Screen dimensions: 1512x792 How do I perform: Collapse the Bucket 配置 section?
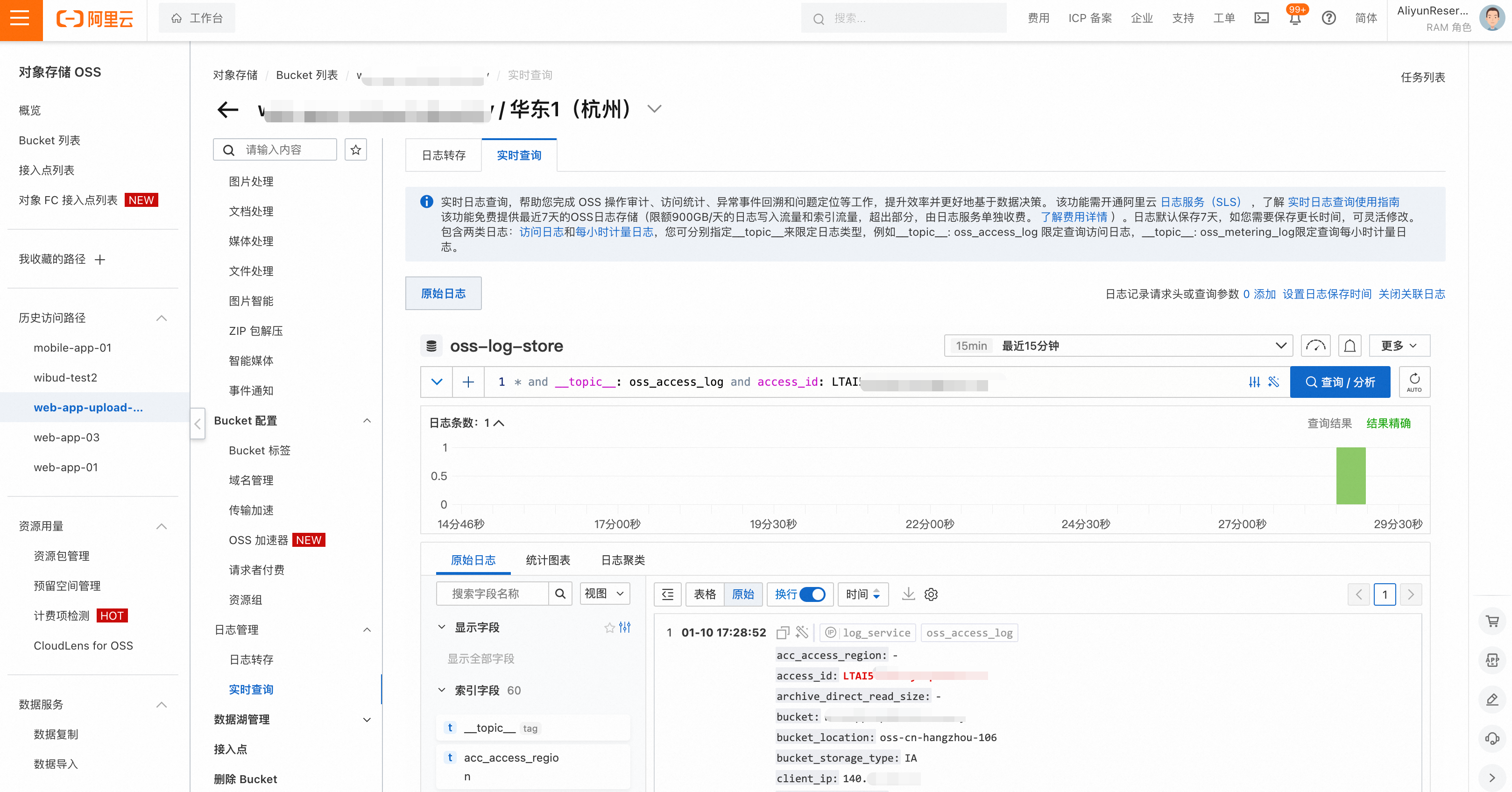[x=367, y=420]
